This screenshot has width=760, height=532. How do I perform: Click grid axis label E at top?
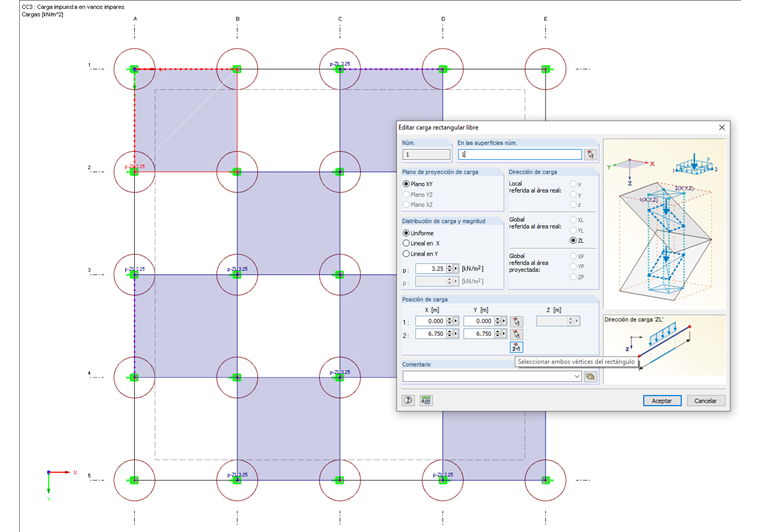coord(546,19)
